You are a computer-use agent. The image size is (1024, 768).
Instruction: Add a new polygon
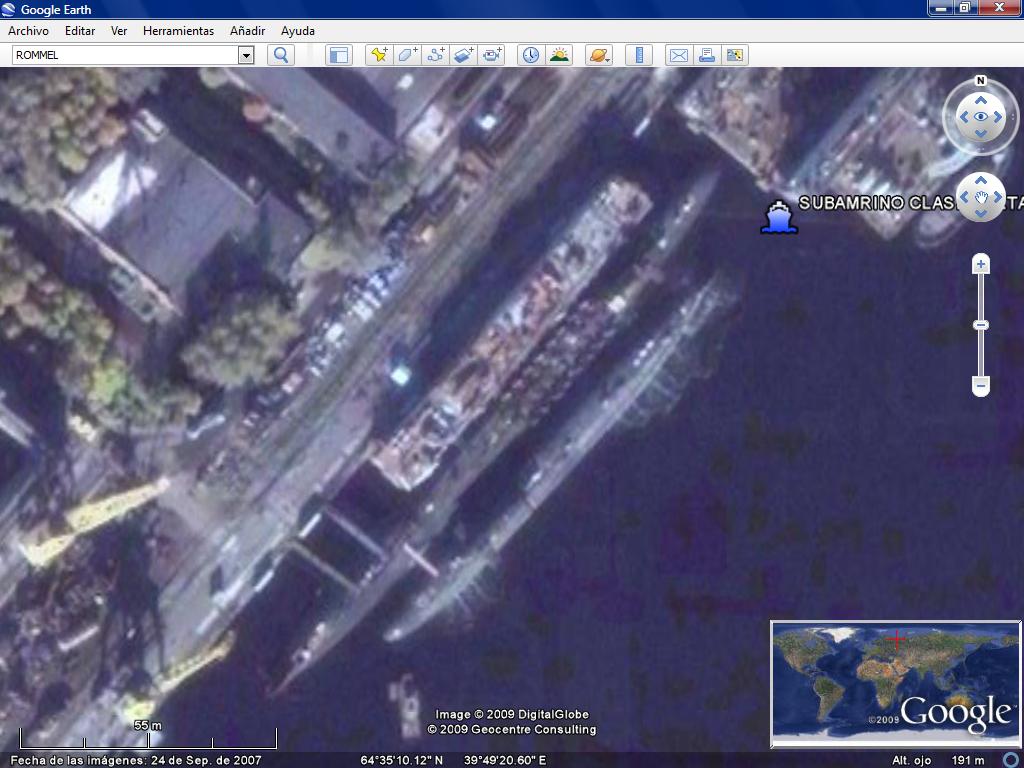[x=408, y=55]
